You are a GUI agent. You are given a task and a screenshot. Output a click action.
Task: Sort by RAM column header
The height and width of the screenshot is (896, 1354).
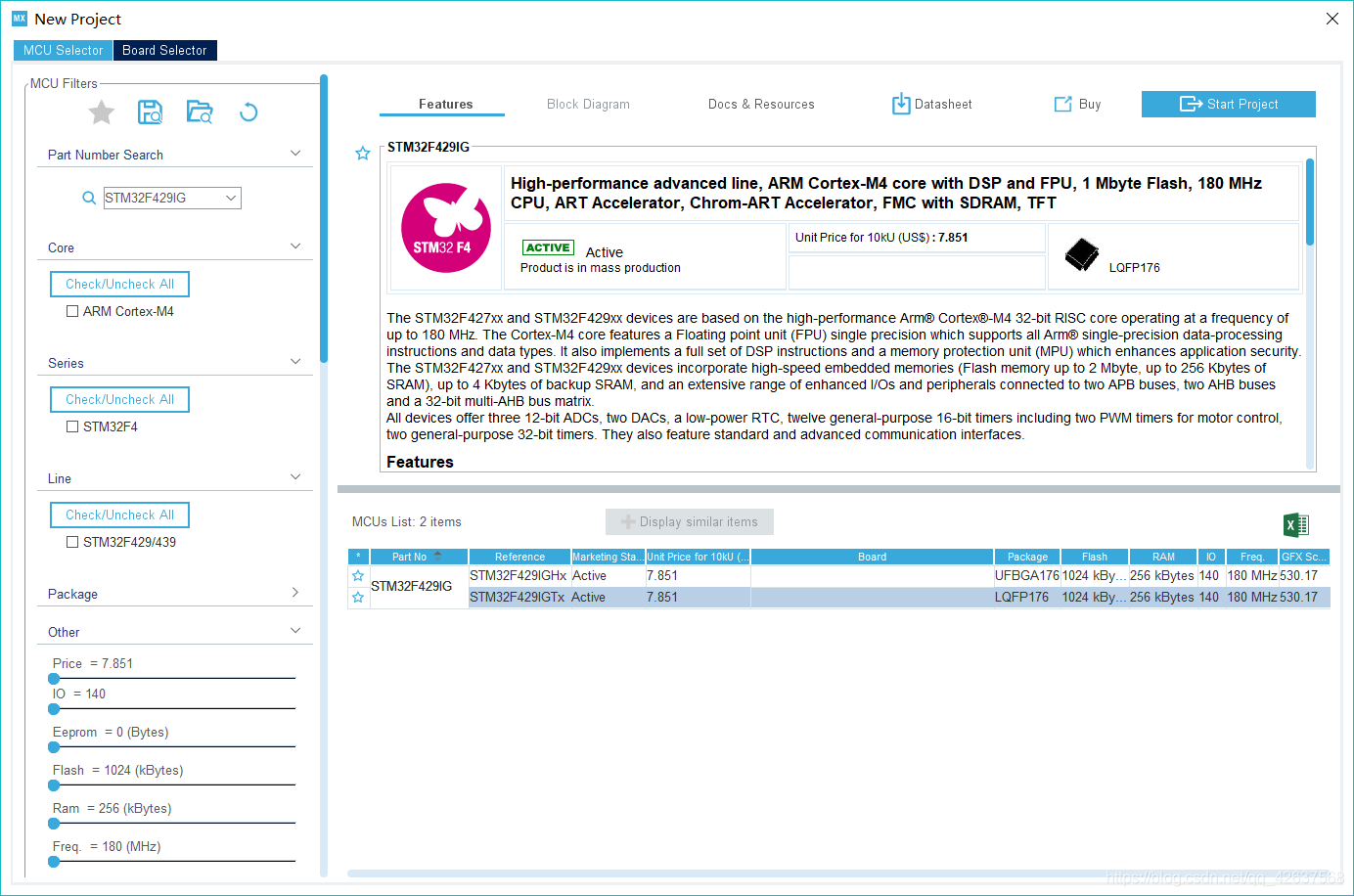[1163, 557]
